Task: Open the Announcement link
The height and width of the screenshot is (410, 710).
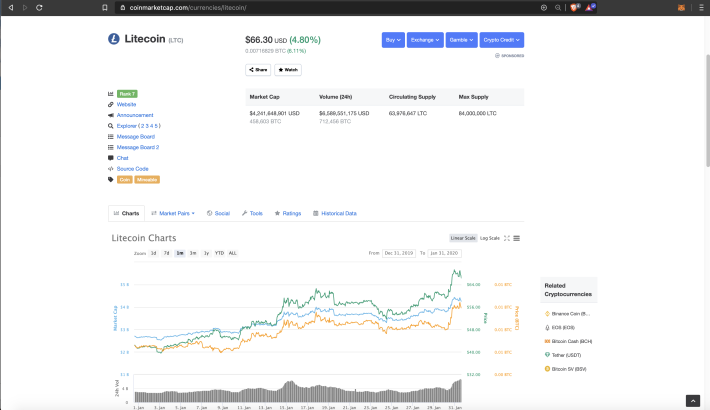Action: [135, 115]
